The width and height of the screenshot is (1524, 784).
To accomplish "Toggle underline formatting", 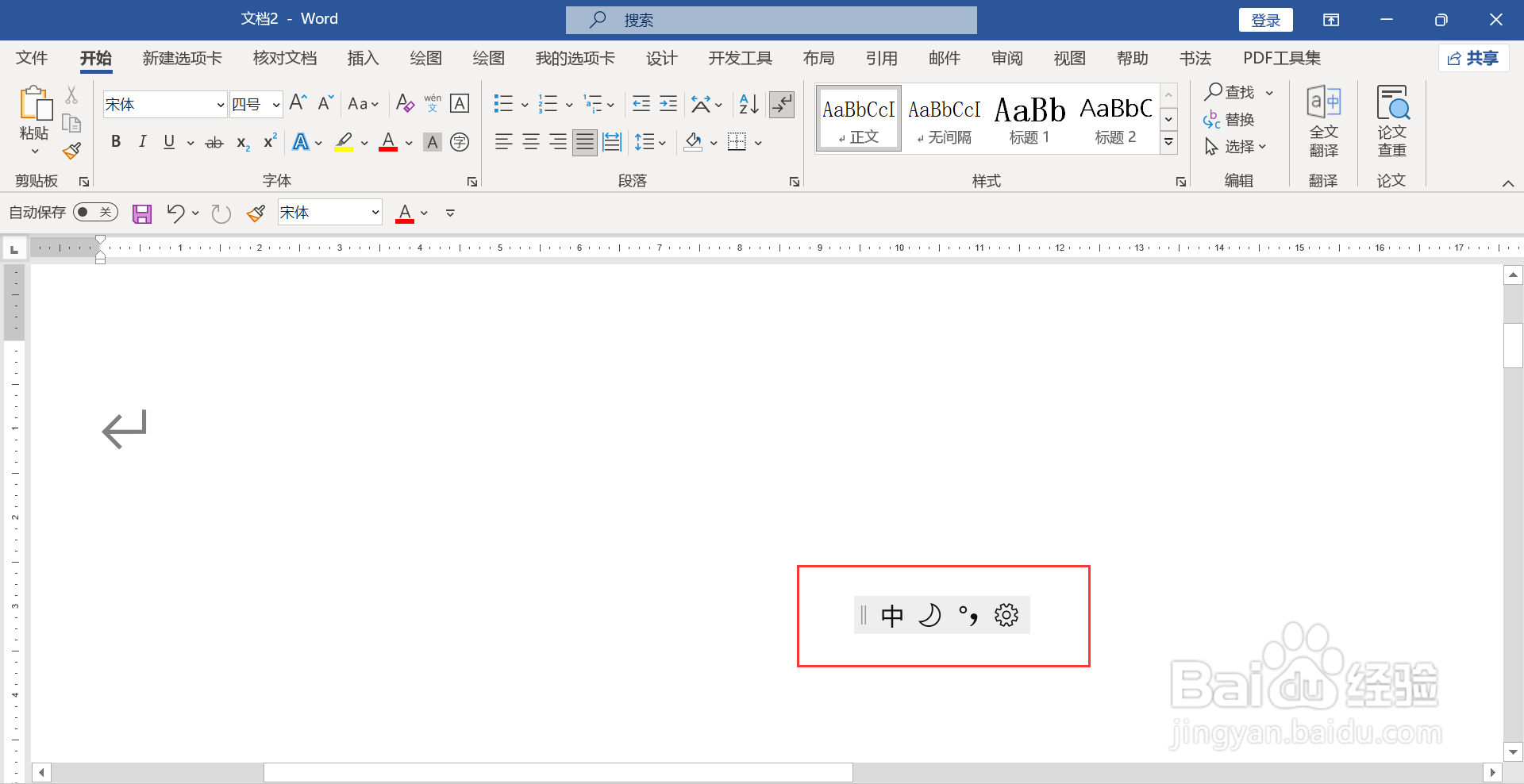I will tap(169, 142).
